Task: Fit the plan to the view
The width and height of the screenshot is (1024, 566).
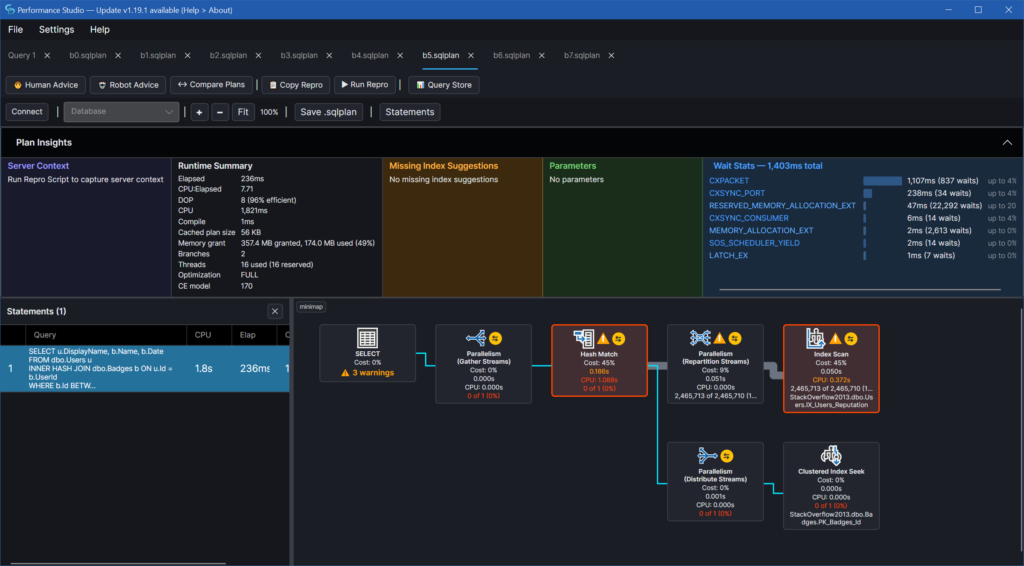Action: tap(243, 112)
